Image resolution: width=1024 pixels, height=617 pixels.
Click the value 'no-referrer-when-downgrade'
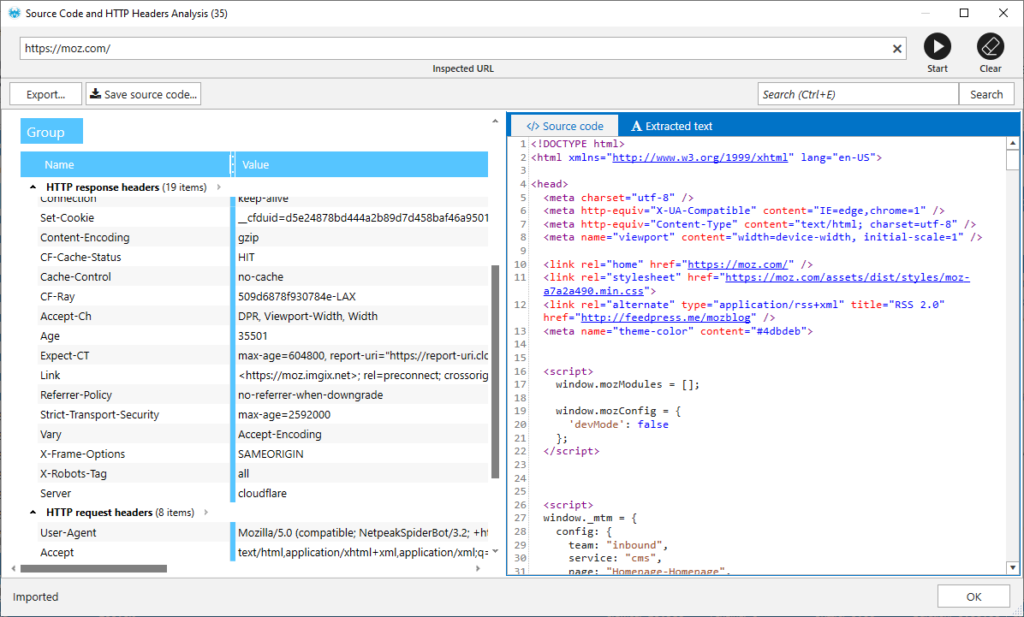[x=310, y=394]
